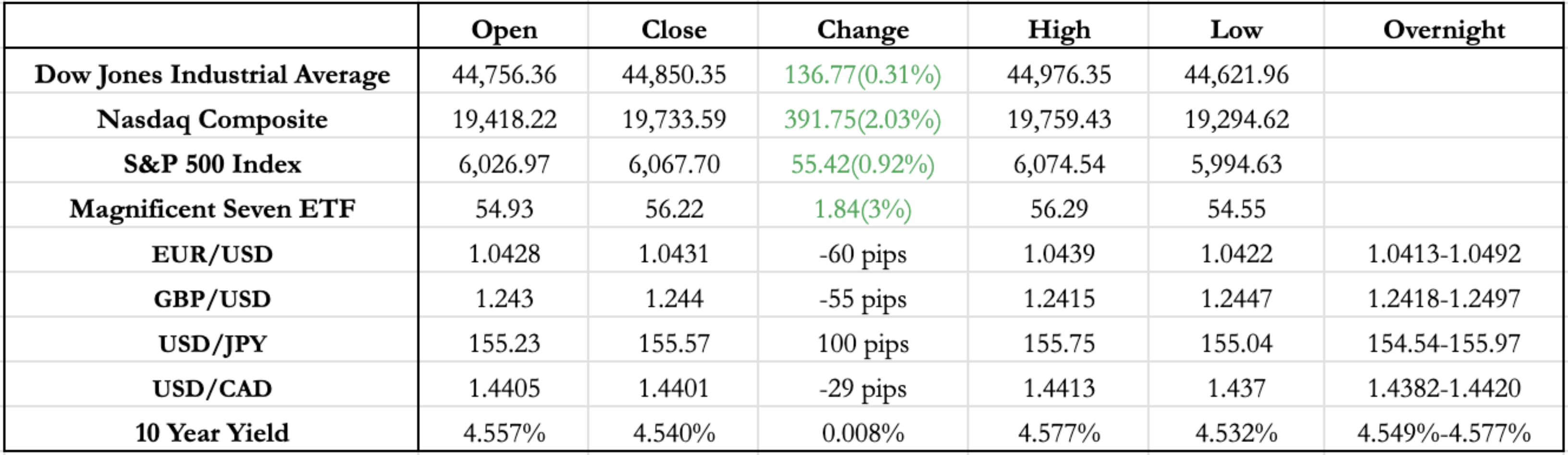Click the S&P 500 close value 6,067.70
The image size is (1568, 455).
tap(674, 164)
